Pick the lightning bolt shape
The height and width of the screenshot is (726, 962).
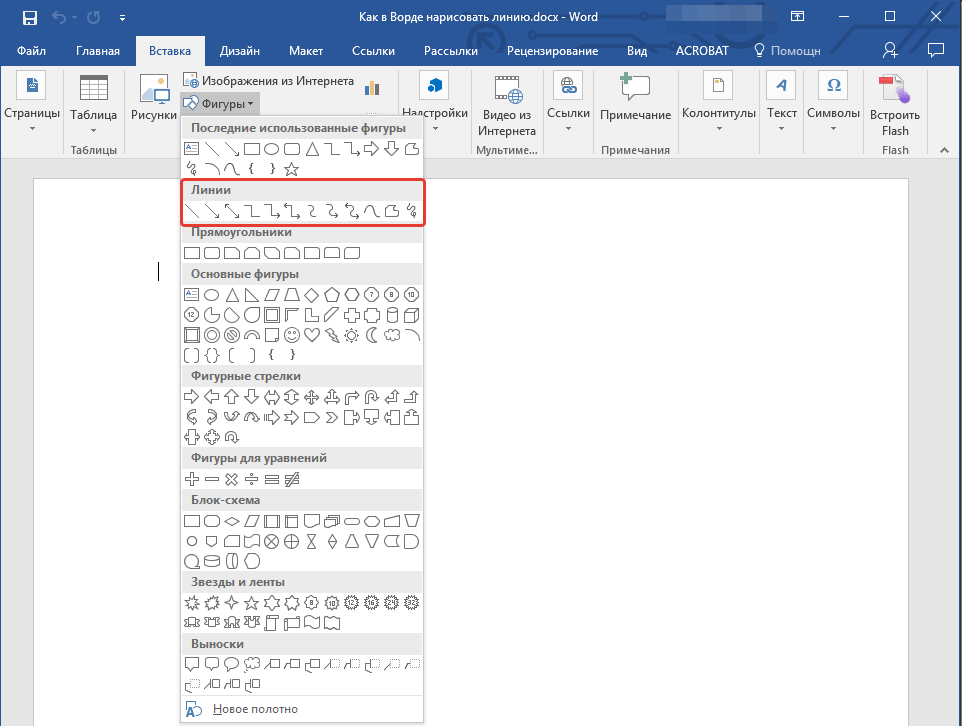pos(331,335)
